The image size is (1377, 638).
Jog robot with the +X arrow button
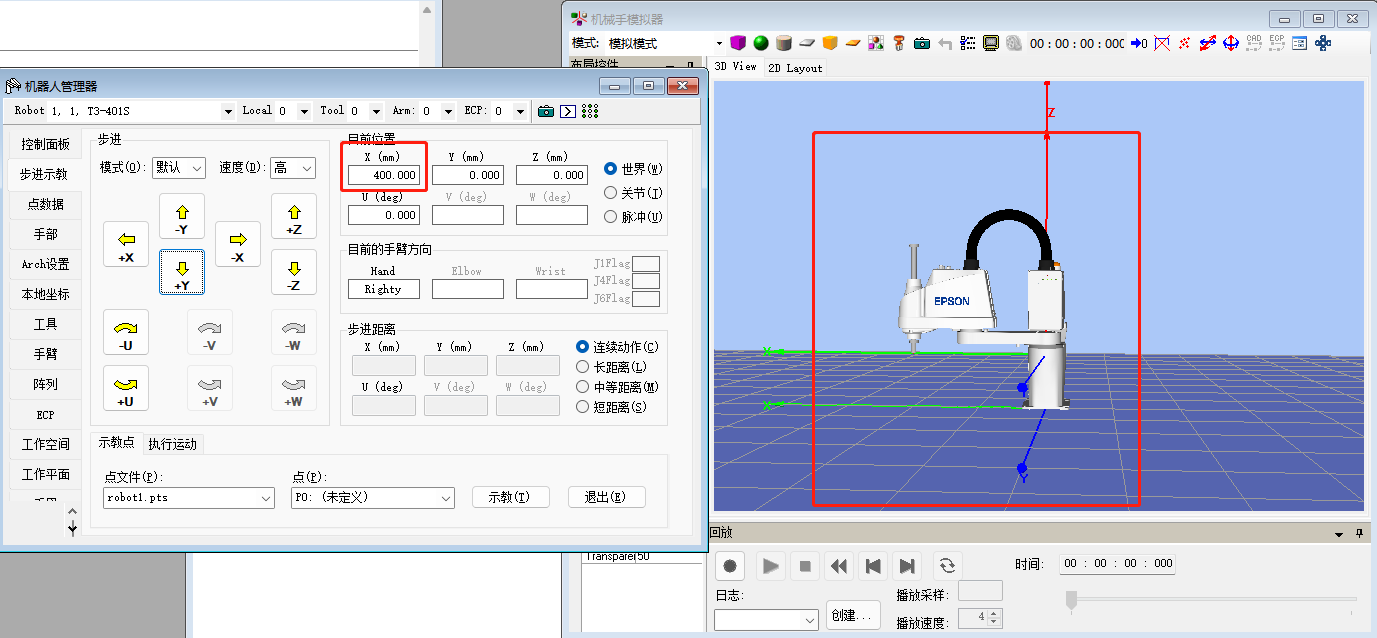tap(126, 244)
